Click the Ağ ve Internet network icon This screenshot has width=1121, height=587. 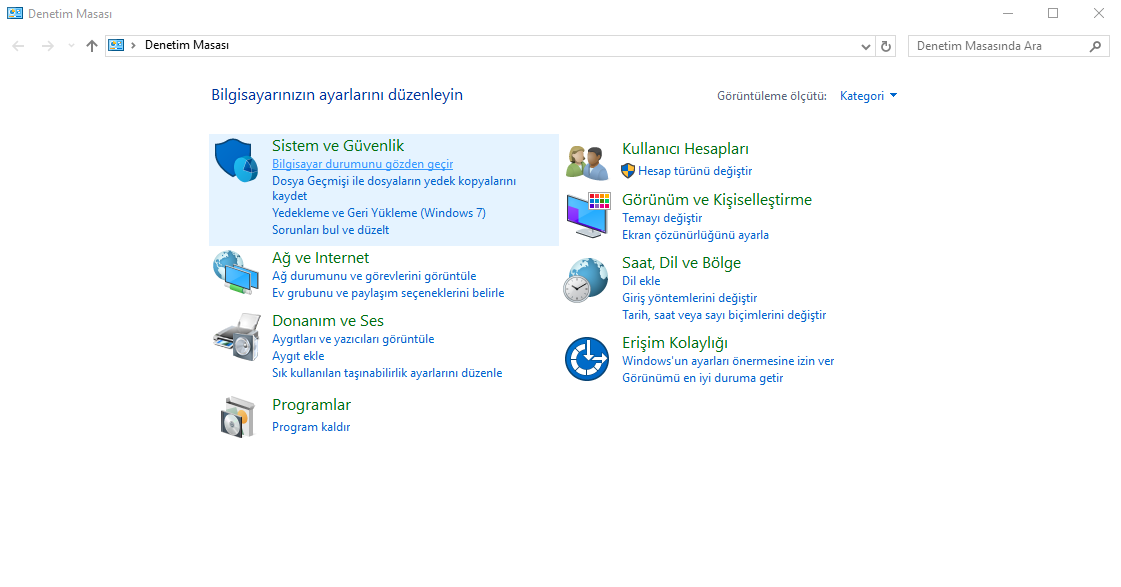[236, 270]
